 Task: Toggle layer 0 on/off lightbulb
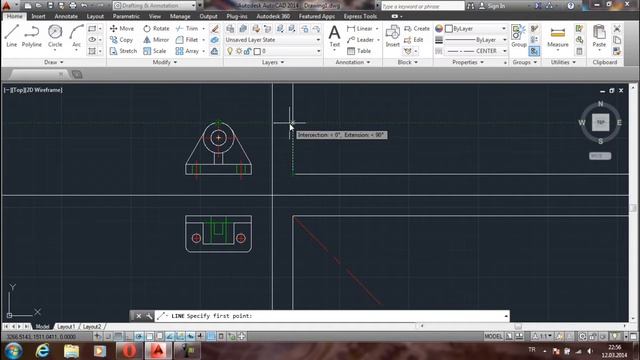(230, 51)
